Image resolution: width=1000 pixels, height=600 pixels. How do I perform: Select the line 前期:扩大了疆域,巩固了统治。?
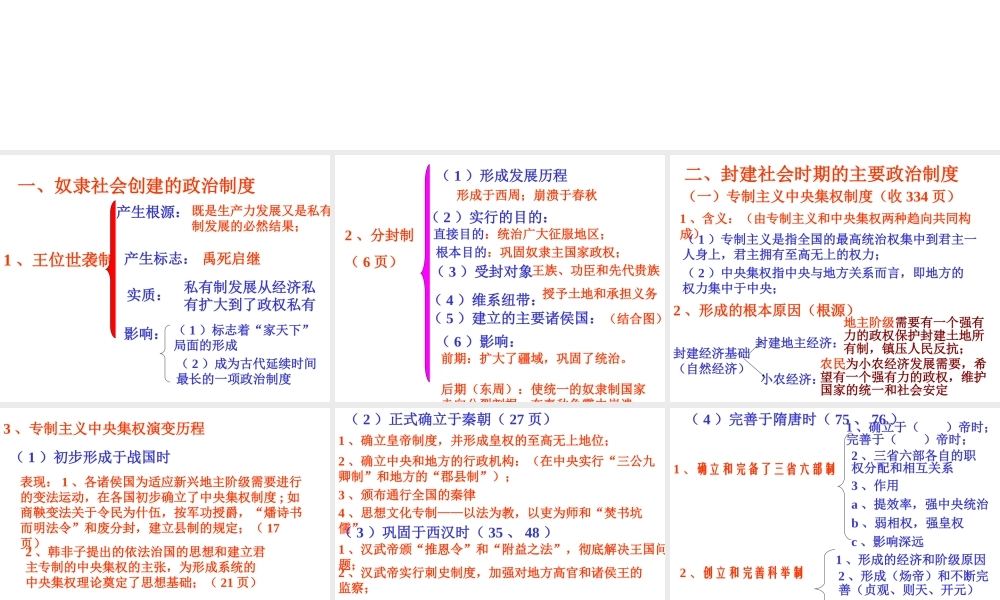[x=534, y=358]
